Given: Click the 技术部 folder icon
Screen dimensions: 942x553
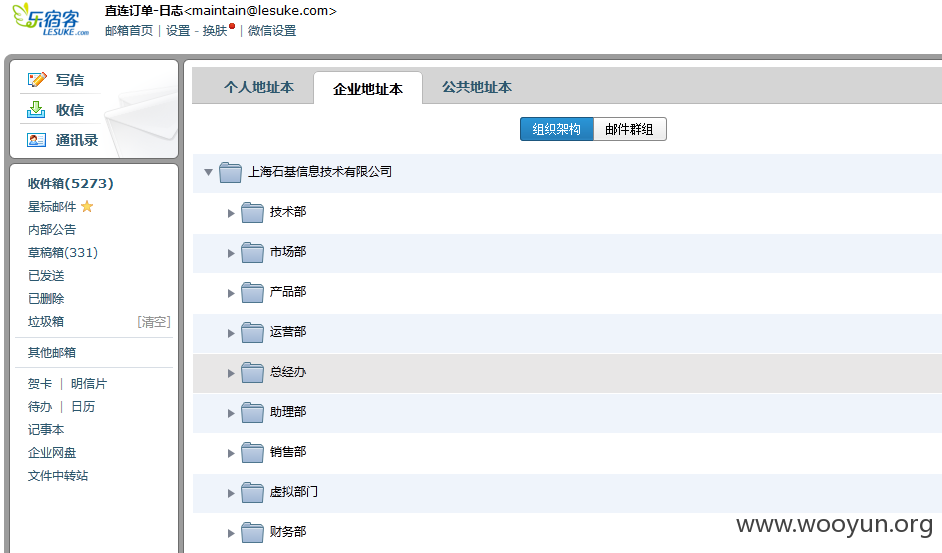Looking at the screenshot, I should (x=252, y=212).
